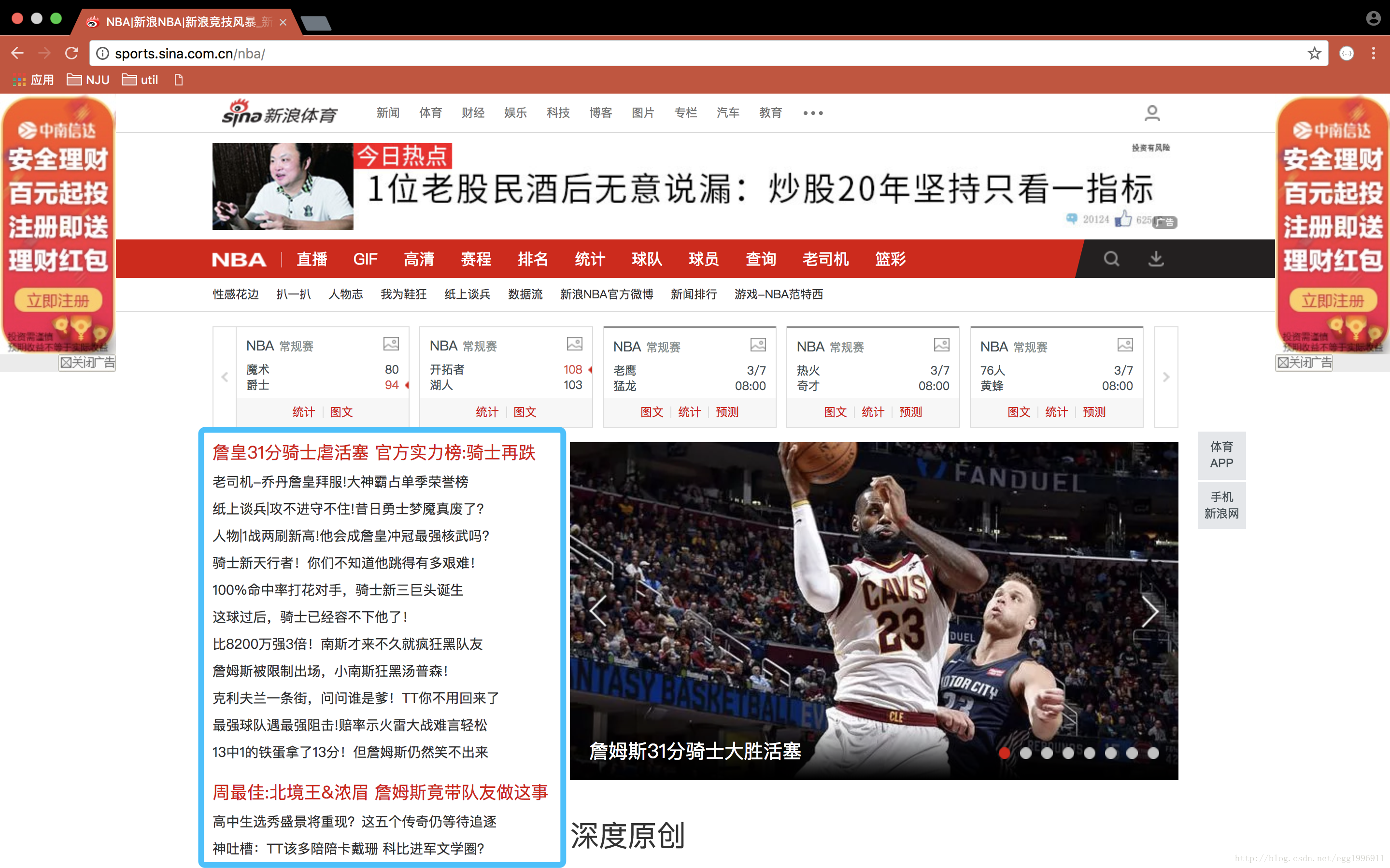
Task: Click 立即注册 button on left ad
Action: pyautogui.click(x=57, y=300)
